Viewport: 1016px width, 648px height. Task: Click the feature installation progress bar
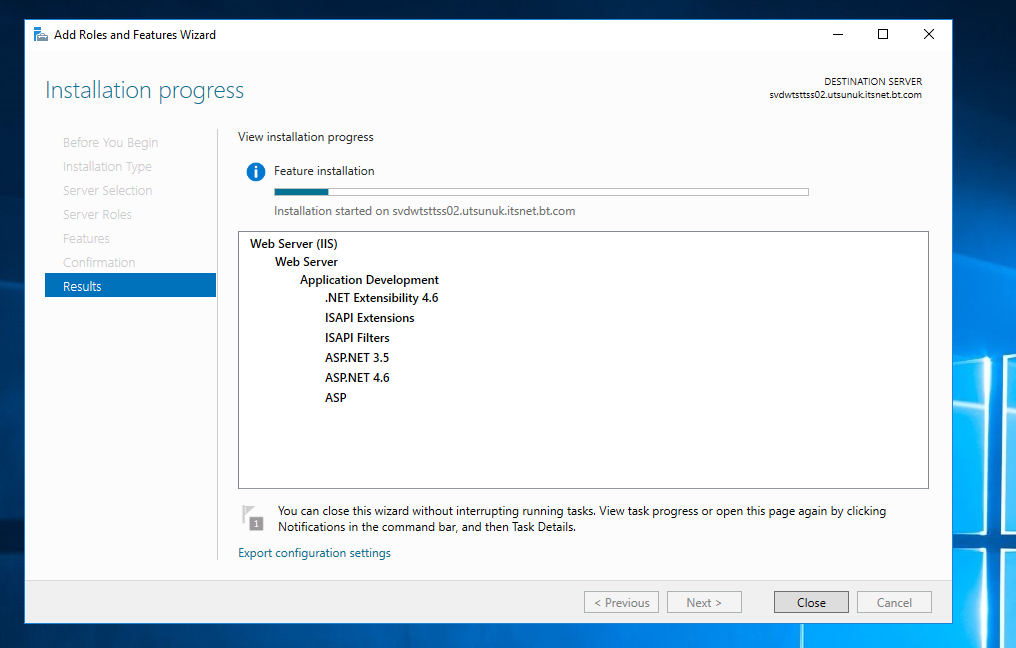[542, 192]
